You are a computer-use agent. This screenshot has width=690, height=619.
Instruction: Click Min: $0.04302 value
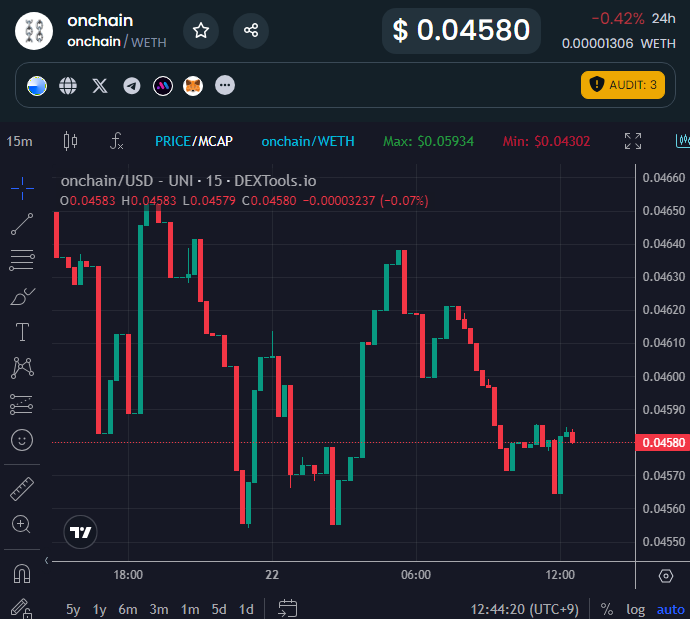tap(546, 141)
